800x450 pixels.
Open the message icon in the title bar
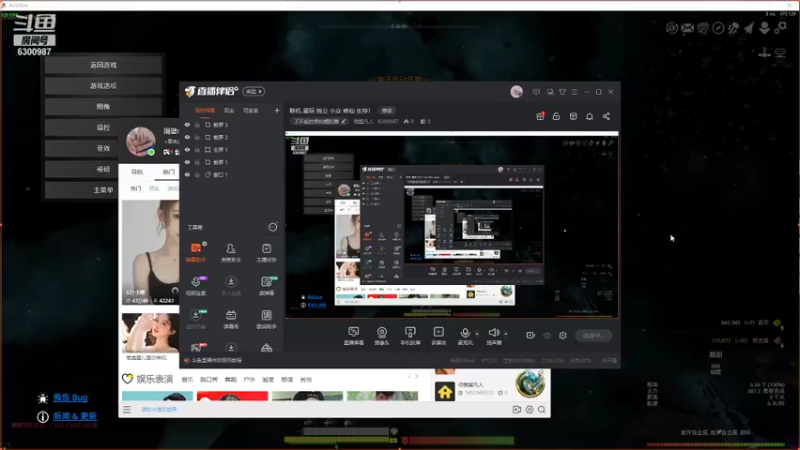(x=536, y=92)
